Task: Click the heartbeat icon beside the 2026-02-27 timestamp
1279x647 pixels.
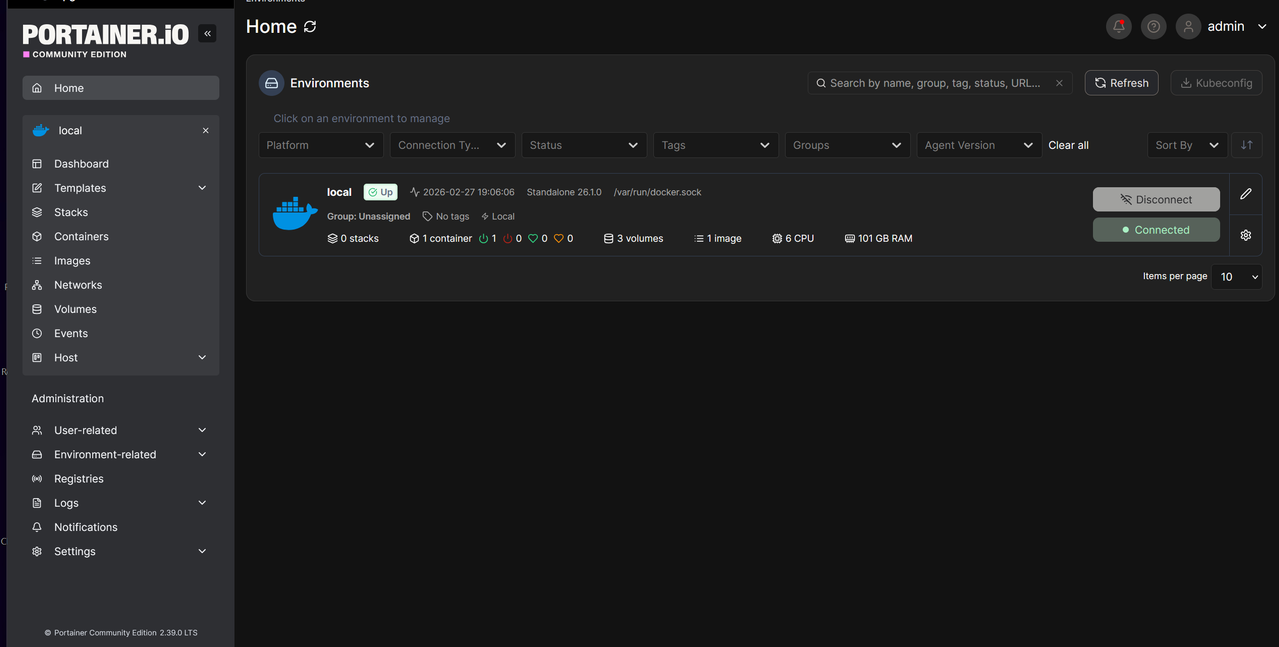Action: (414, 192)
